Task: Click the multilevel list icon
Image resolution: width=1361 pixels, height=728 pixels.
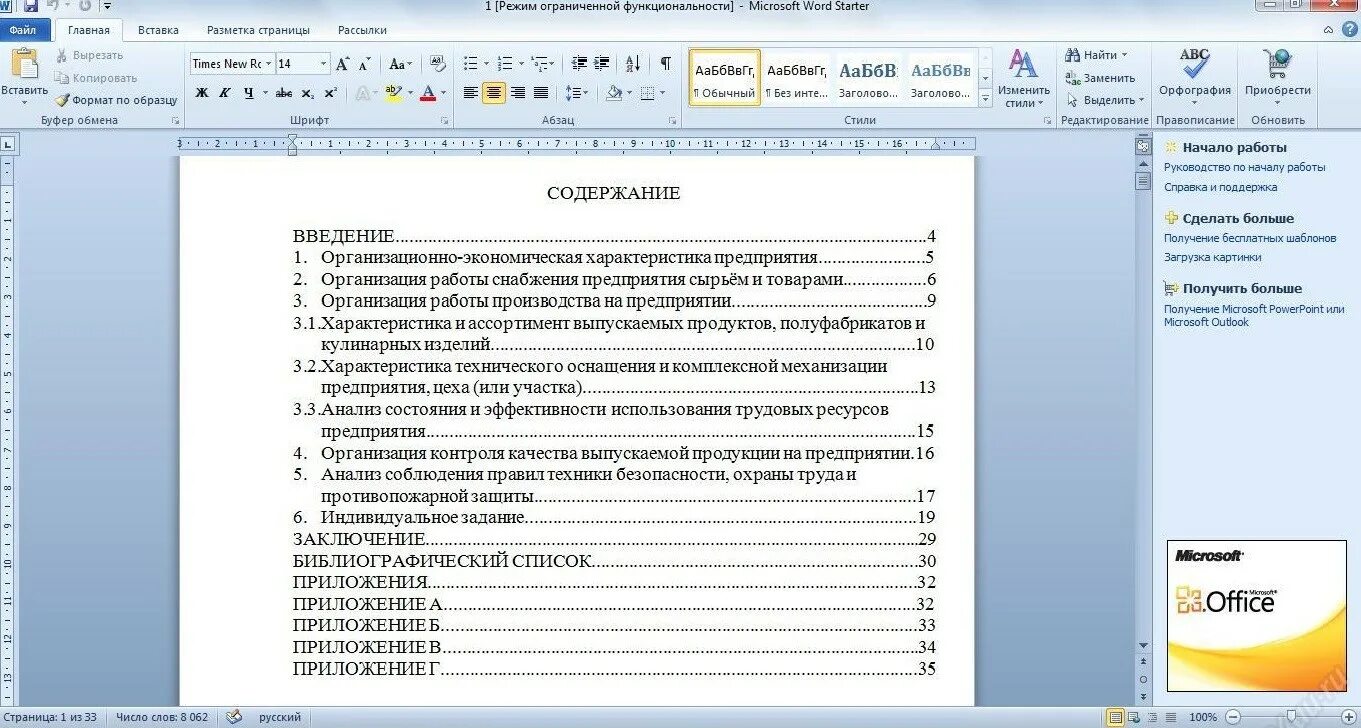Action: (540, 64)
